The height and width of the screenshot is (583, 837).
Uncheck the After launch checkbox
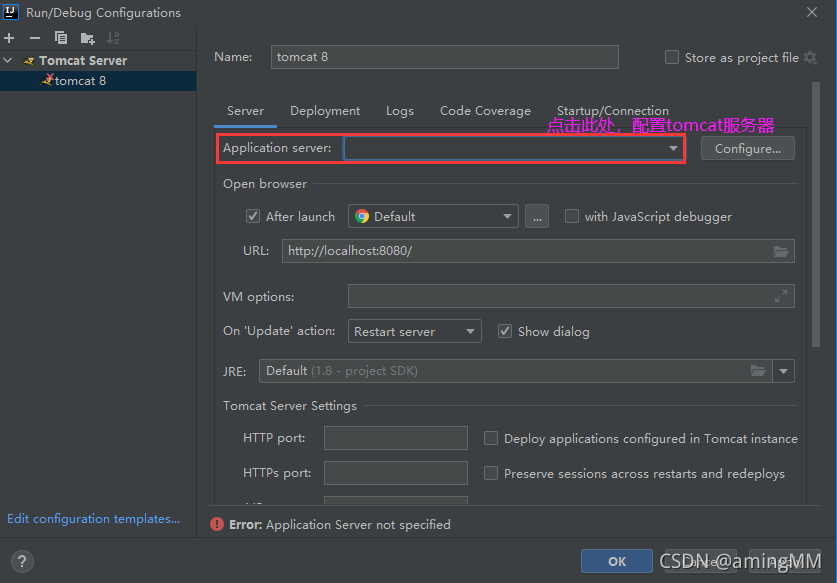[x=252, y=216]
